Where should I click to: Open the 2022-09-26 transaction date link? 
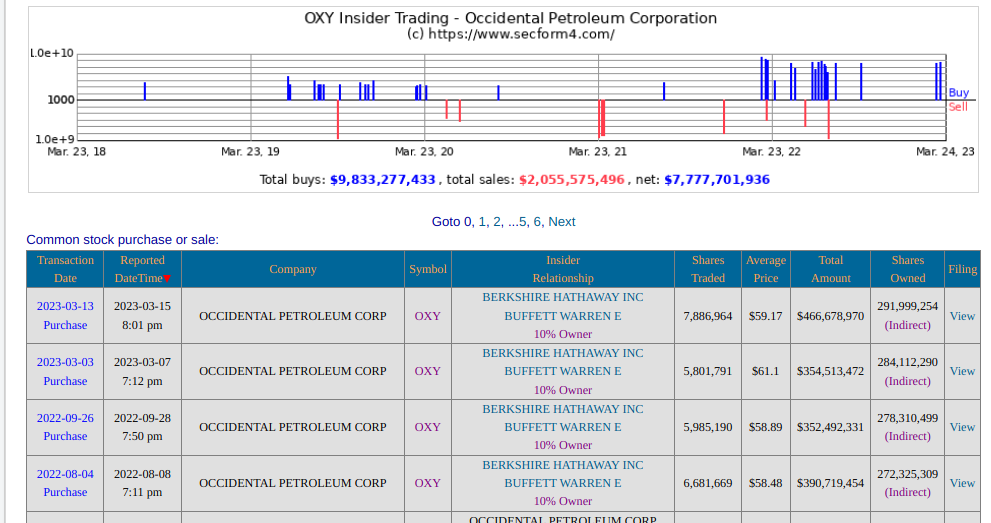pos(65,418)
